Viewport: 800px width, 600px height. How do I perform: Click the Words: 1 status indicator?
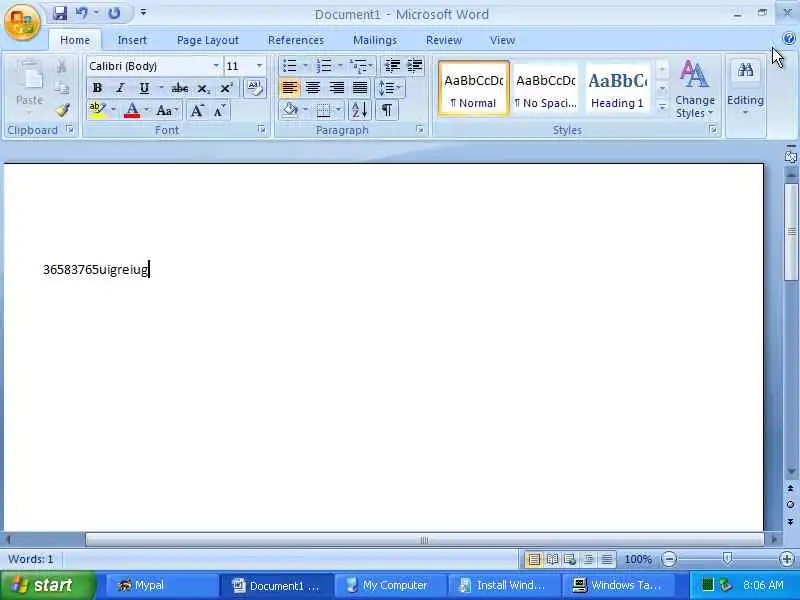coord(31,559)
